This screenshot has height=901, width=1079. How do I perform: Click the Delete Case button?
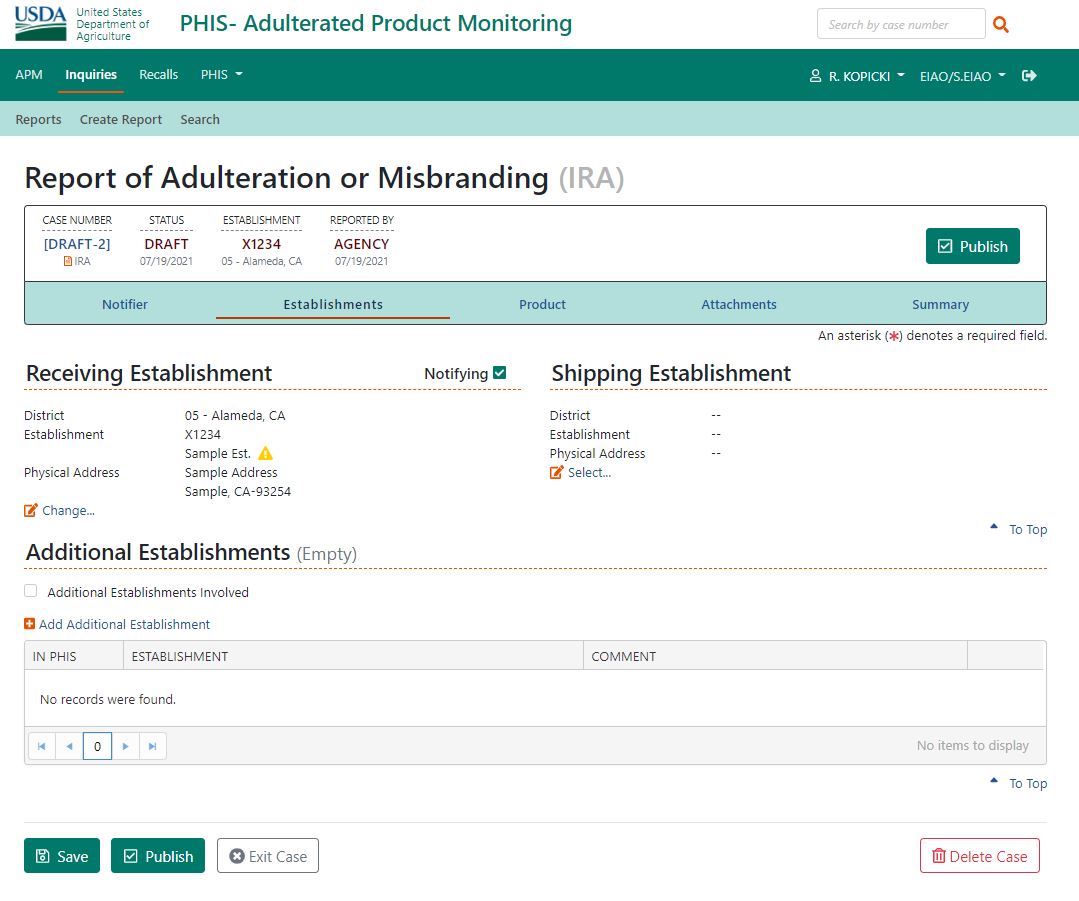click(979, 856)
